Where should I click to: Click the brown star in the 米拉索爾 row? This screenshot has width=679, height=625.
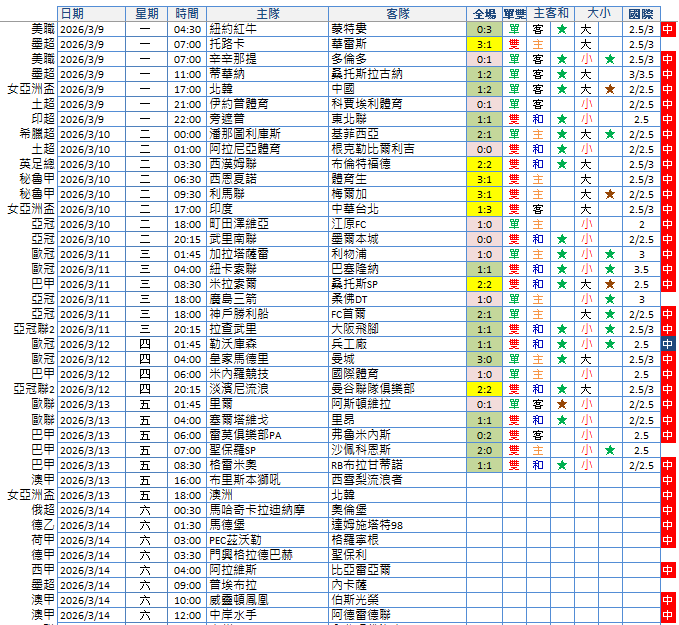point(609,285)
